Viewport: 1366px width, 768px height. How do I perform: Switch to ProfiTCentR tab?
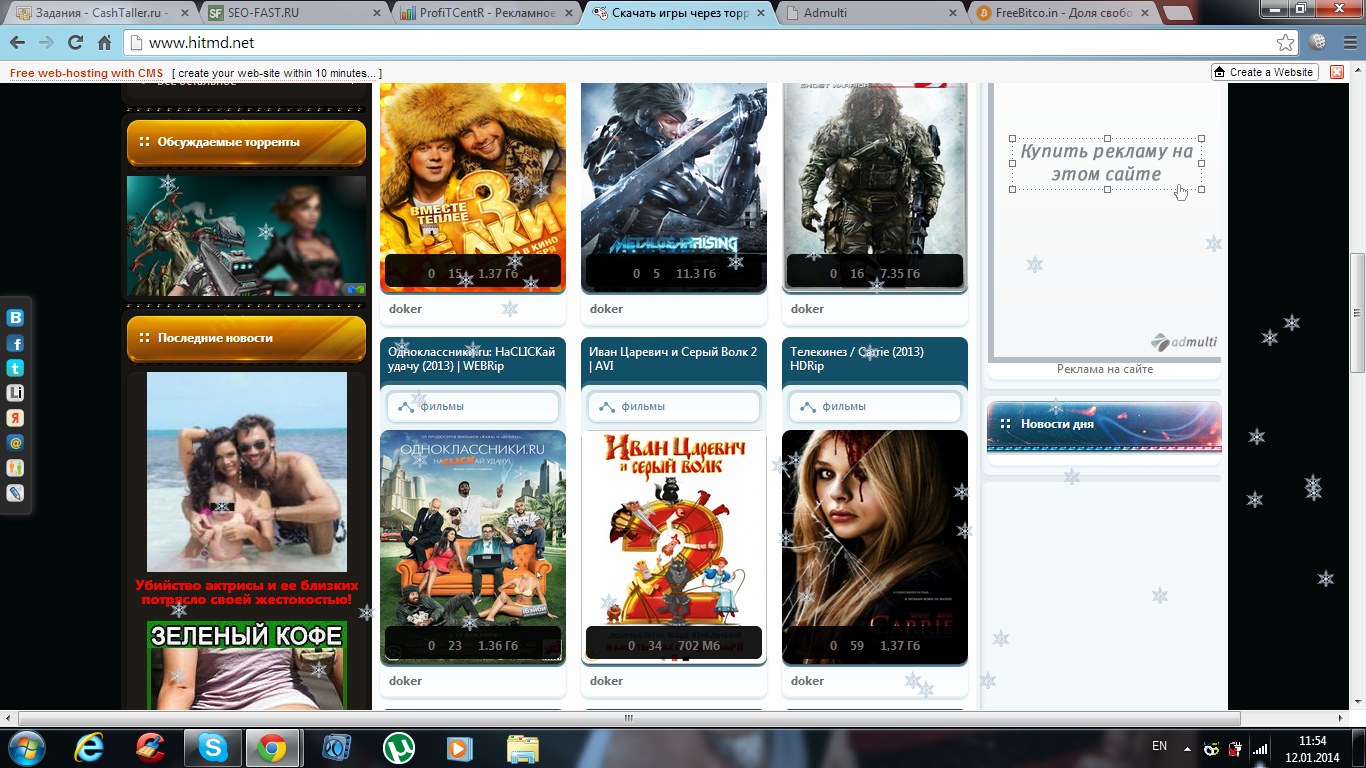485,13
